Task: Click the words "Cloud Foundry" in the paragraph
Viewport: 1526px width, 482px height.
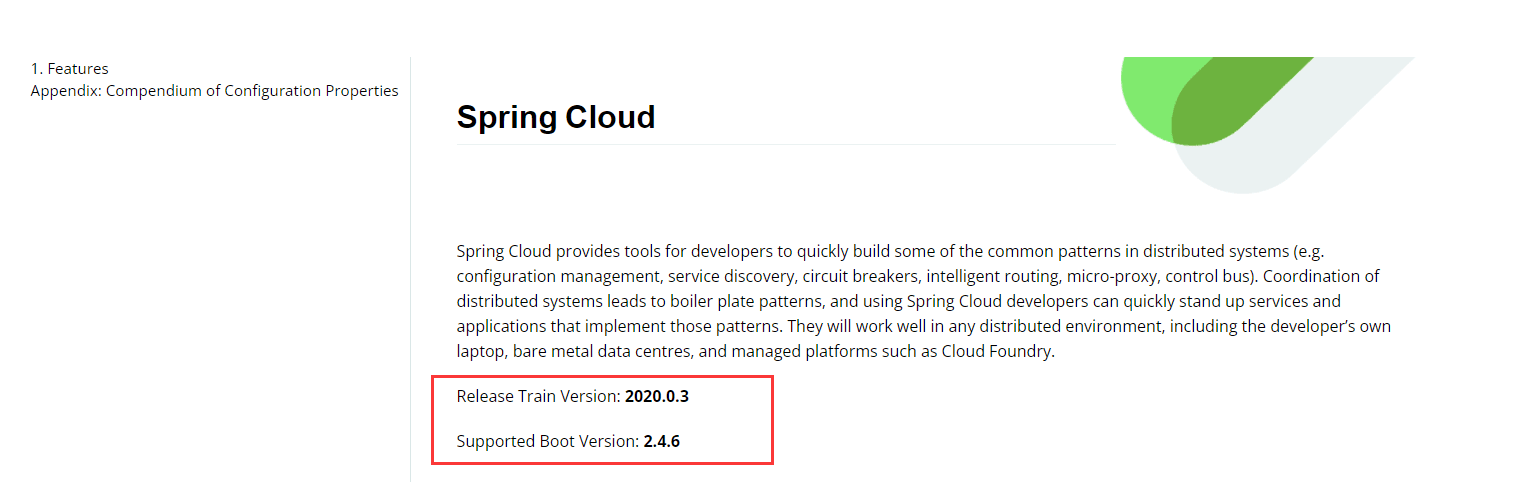Action: [x=997, y=352]
